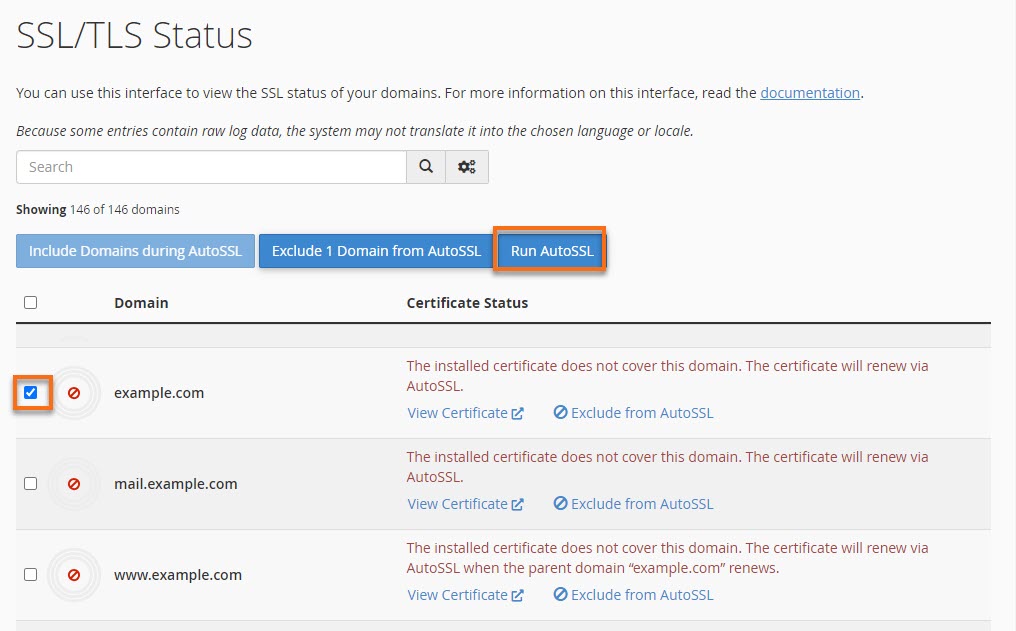View Certificate for www.example.com
This screenshot has width=1016, height=631.
pyautogui.click(x=458, y=594)
